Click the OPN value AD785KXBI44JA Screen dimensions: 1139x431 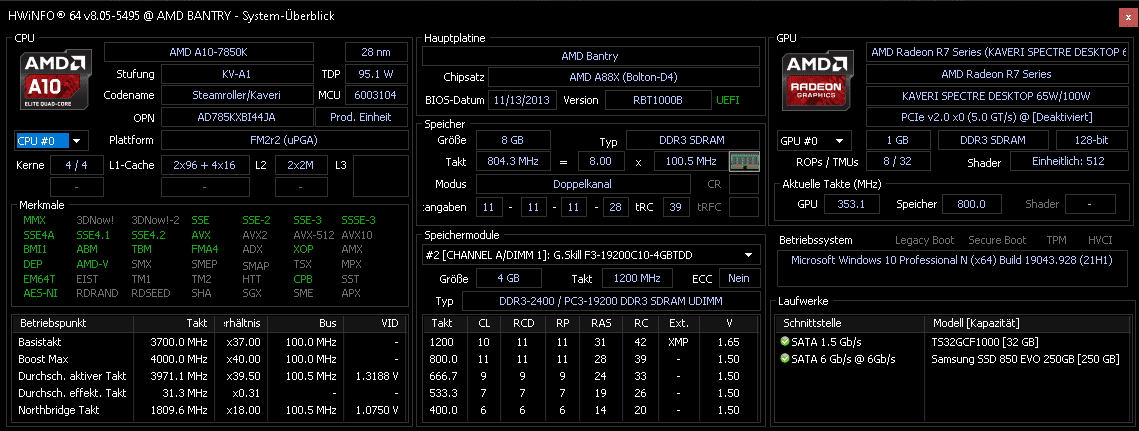click(x=237, y=117)
